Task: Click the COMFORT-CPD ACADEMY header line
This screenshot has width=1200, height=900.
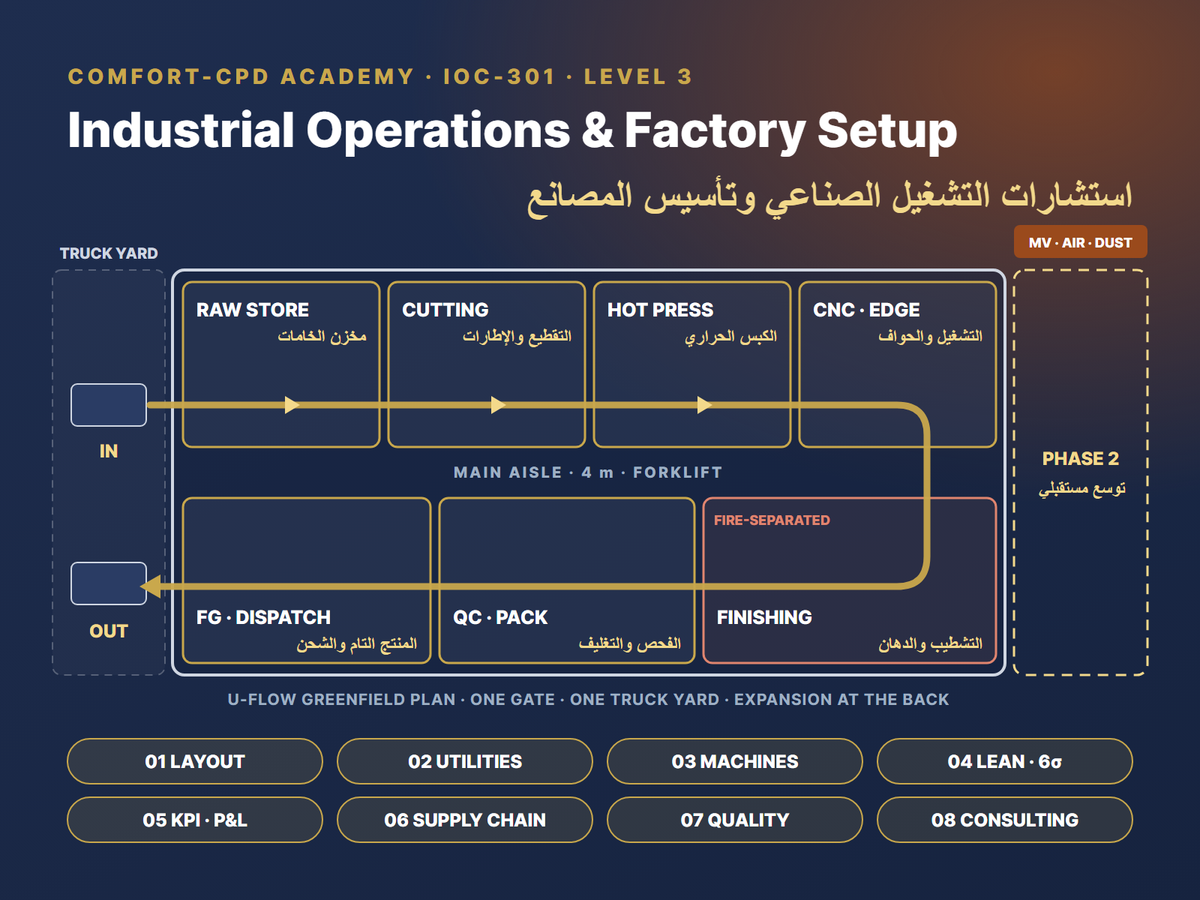Action: 380,77
